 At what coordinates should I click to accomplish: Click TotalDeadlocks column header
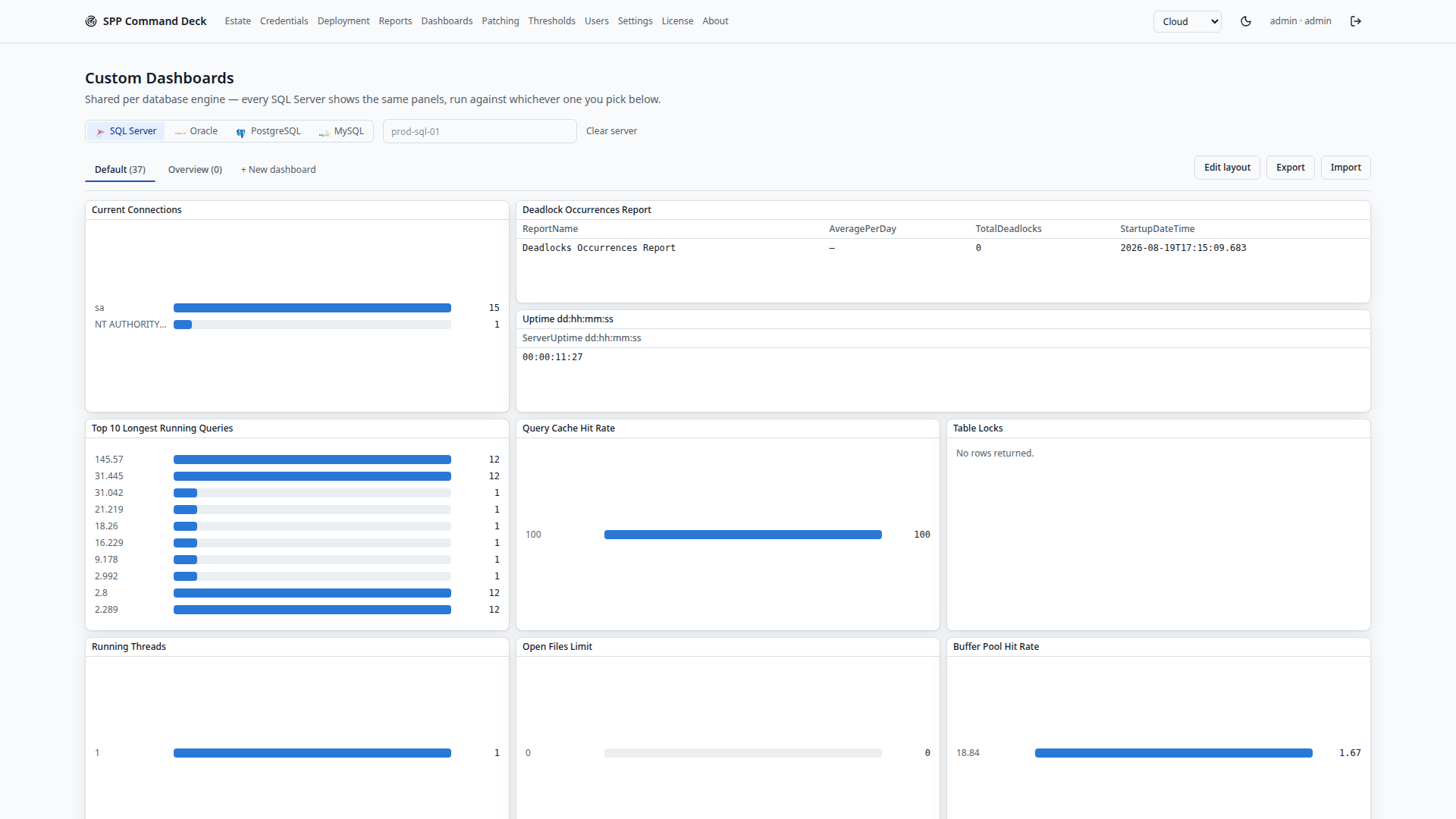pos(1009,229)
